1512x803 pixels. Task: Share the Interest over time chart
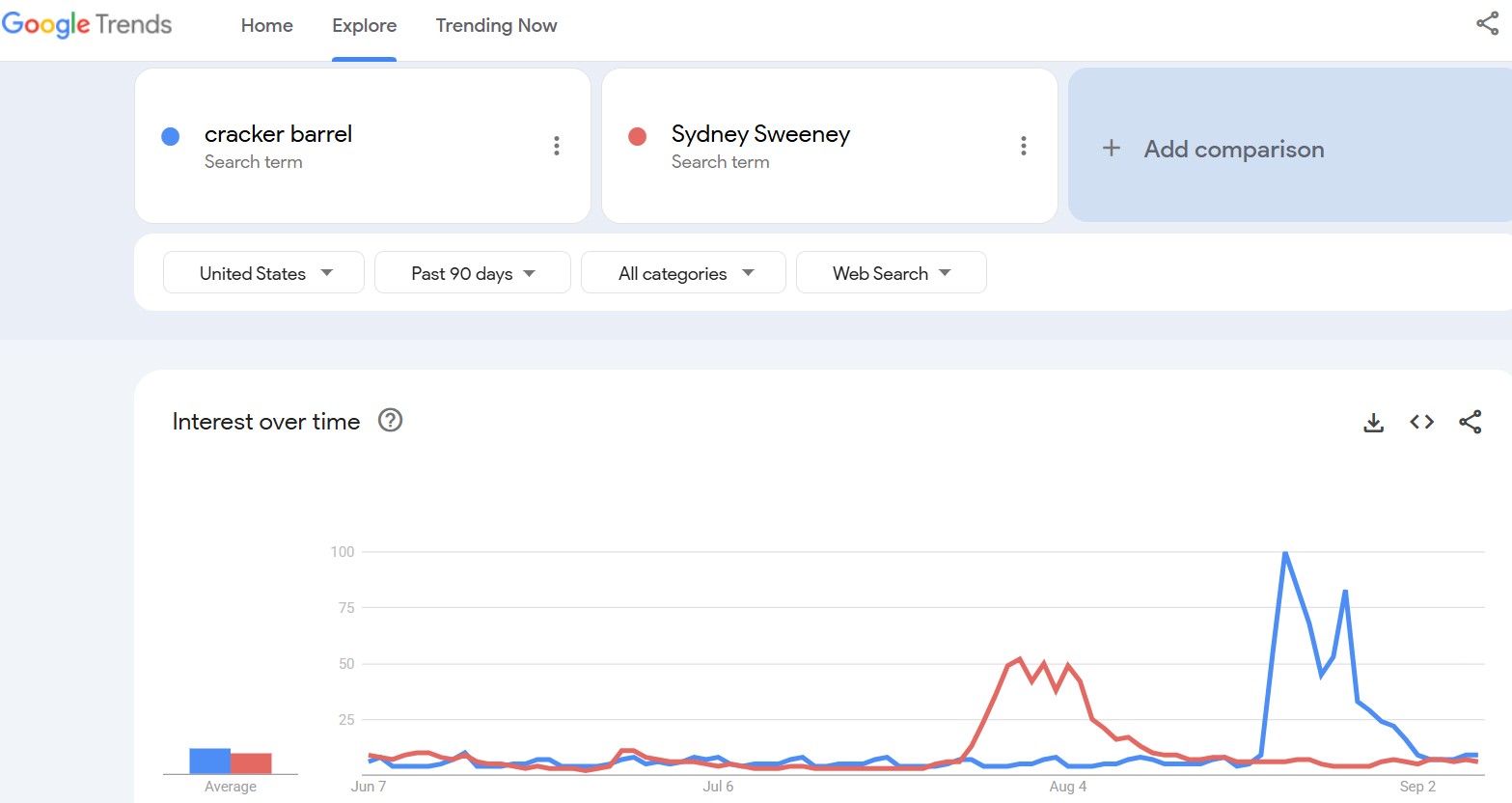click(1470, 422)
